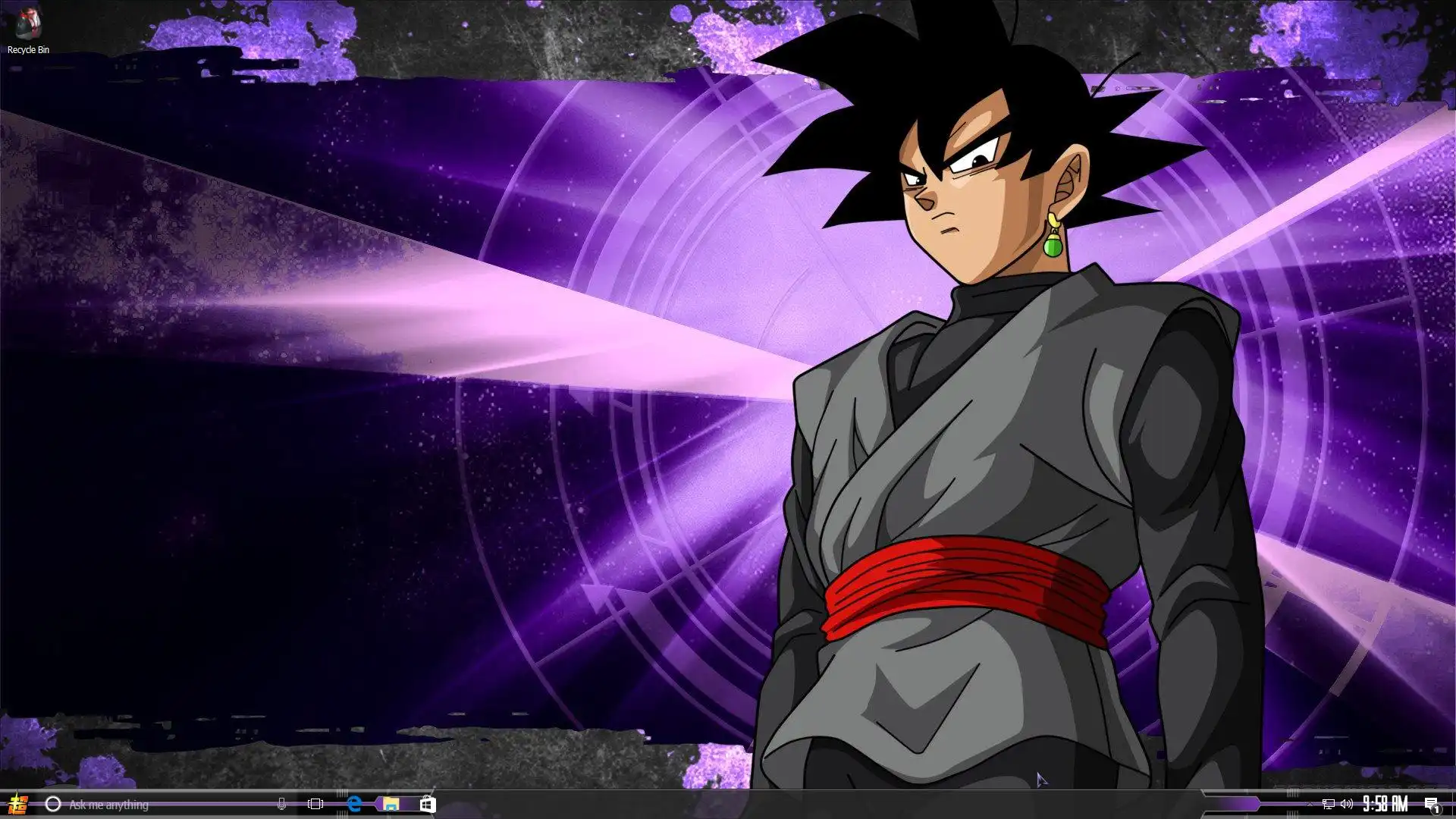Viewport: 1456px width, 819px height.
Task: Click the themed Start button
Action: [17, 804]
